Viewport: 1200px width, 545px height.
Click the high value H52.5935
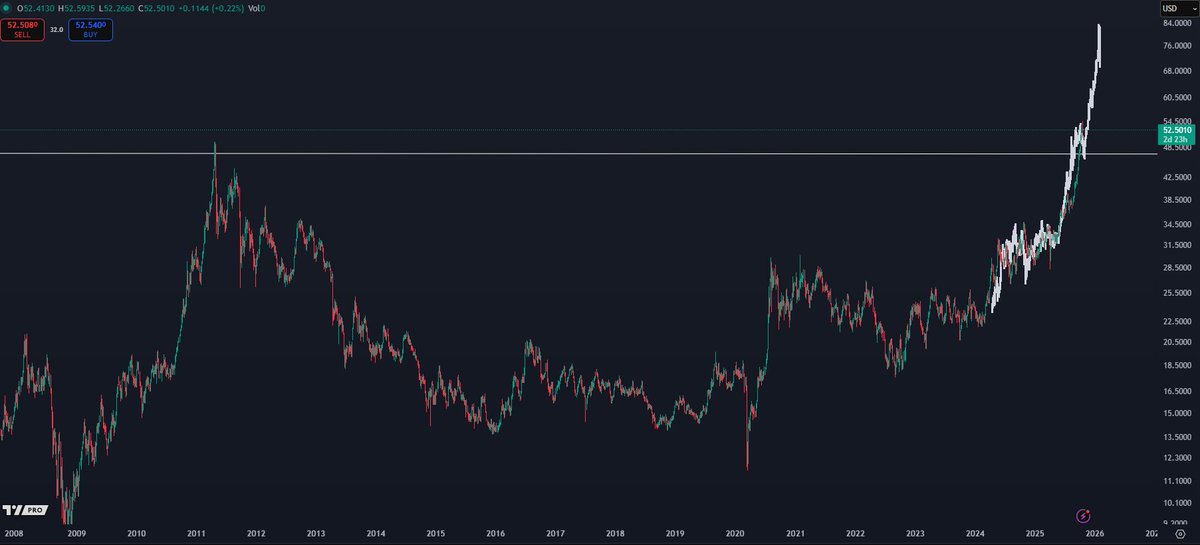pyautogui.click(x=77, y=8)
